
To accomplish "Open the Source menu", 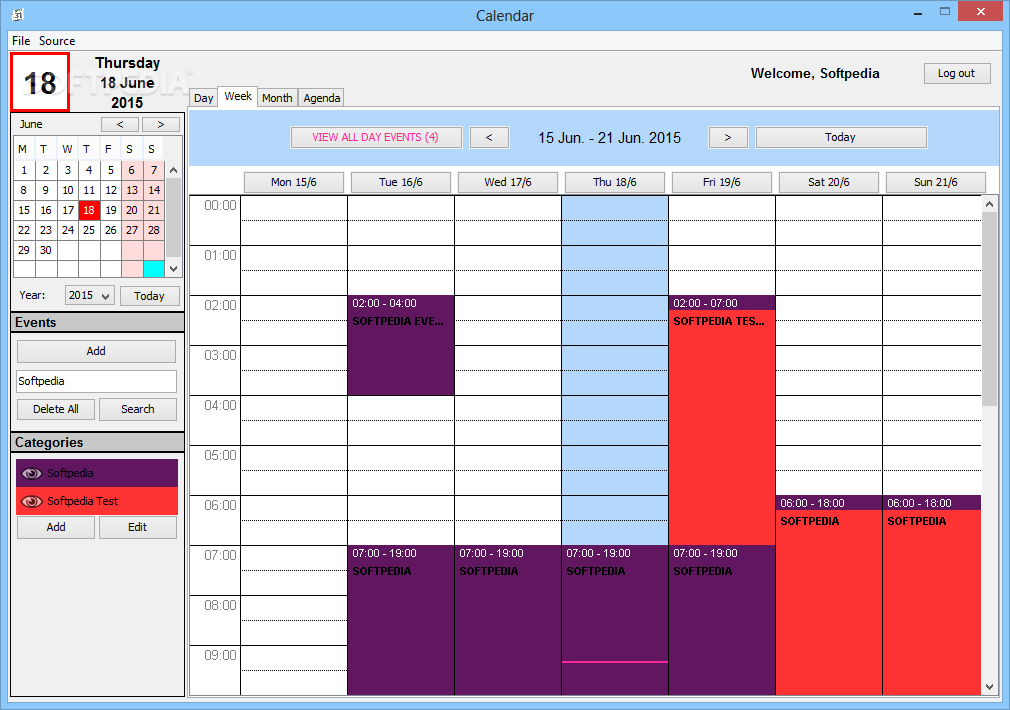I will click(x=57, y=41).
